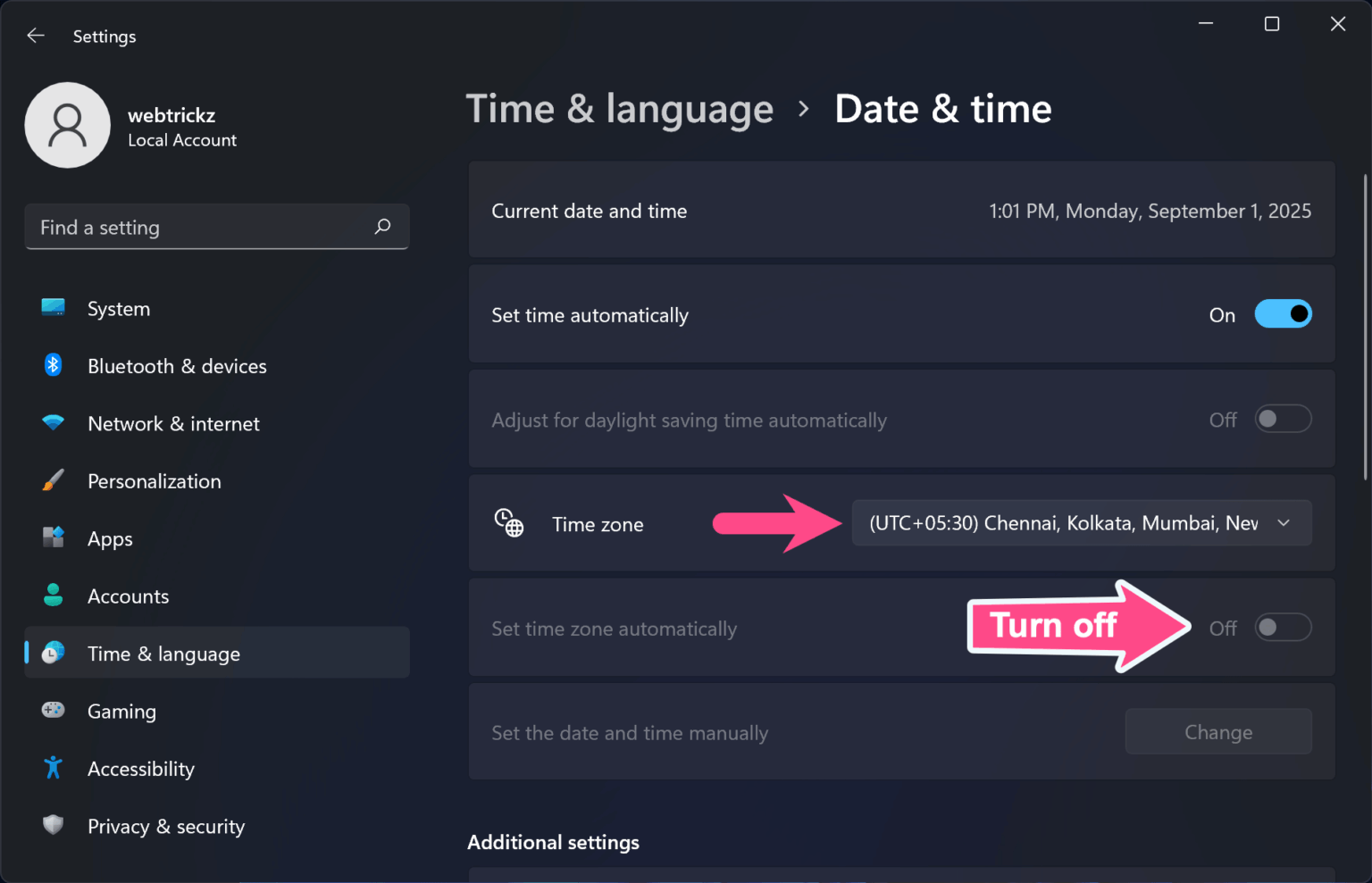Turn on Set time zone automatically
This screenshot has width=1372, height=883.
[x=1283, y=627]
